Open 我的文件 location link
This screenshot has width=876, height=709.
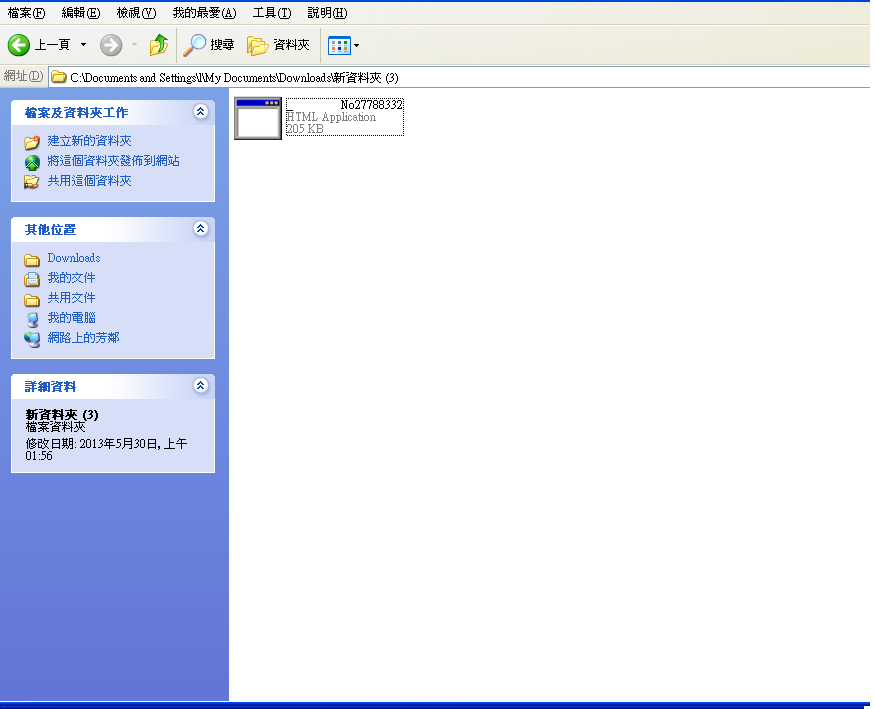(x=71, y=278)
